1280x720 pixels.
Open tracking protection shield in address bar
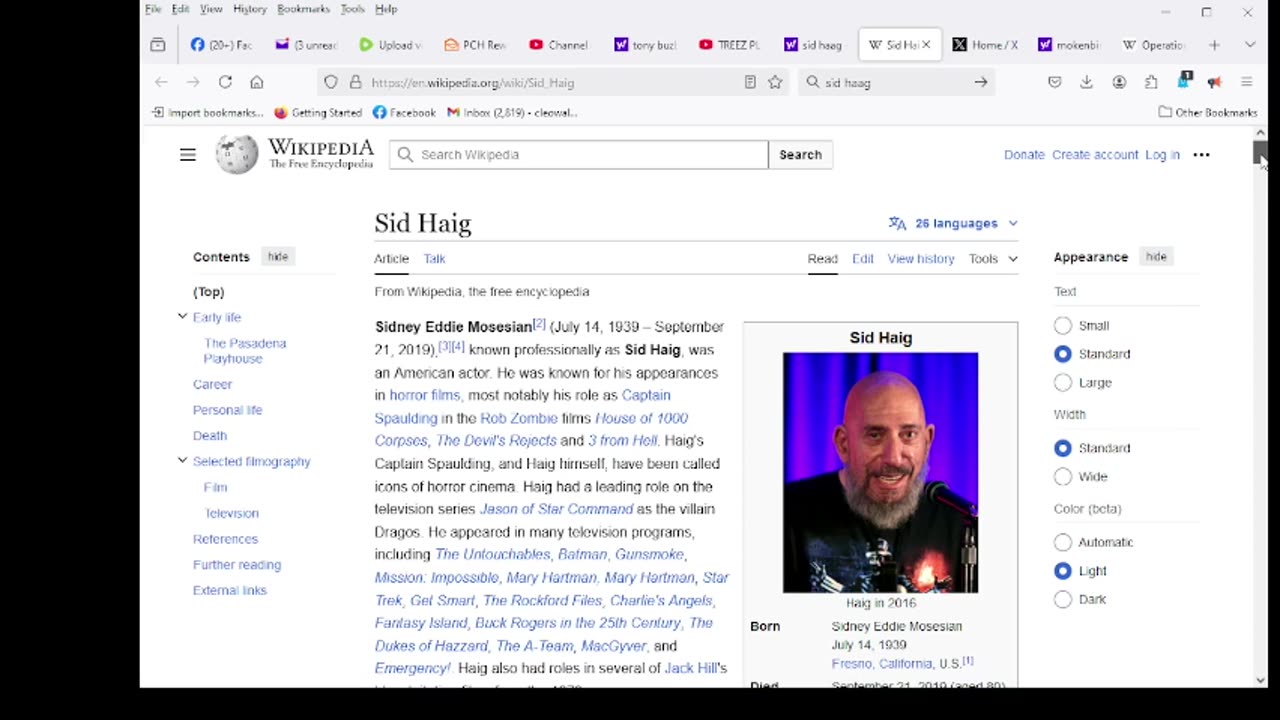click(x=331, y=83)
